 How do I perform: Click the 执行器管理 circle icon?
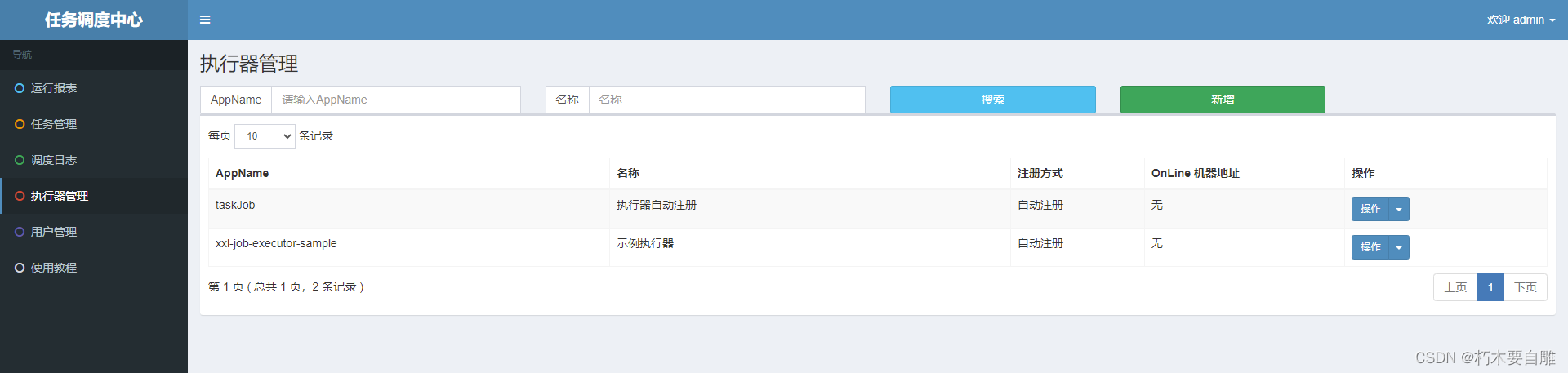pyautogui.click(x=20, y=196)
